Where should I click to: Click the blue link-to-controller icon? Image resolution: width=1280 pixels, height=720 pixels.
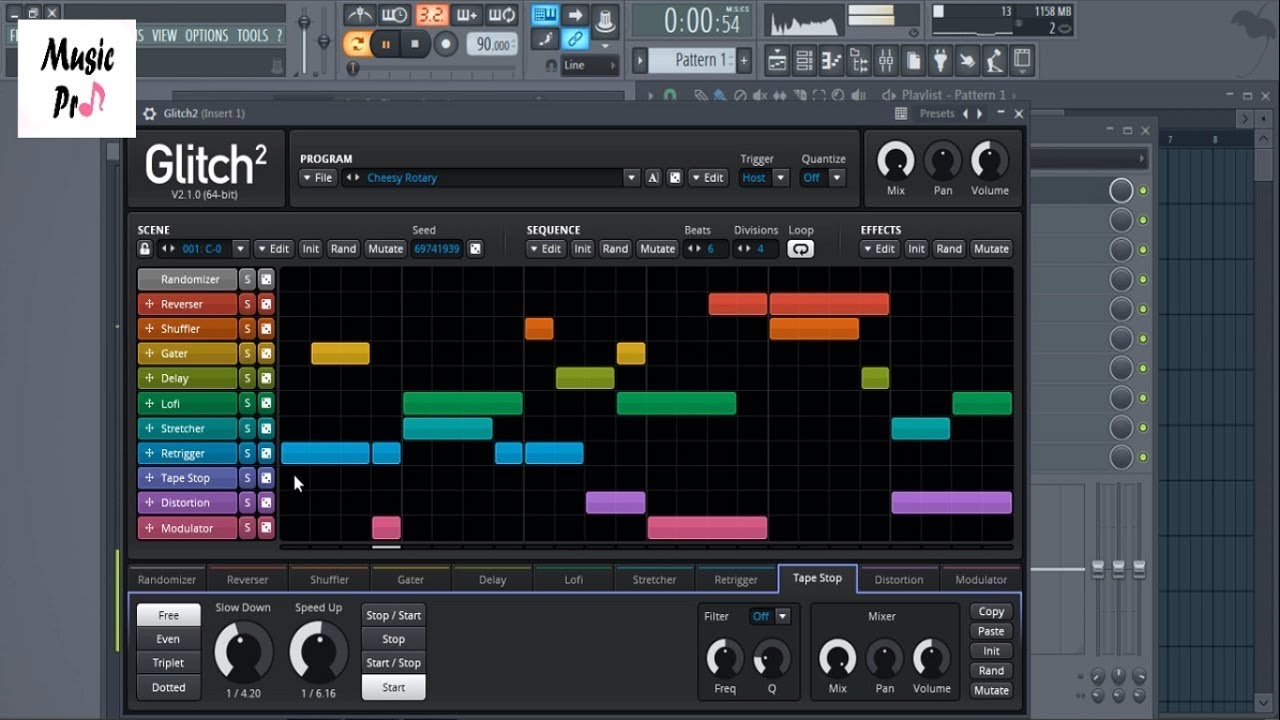575,39
